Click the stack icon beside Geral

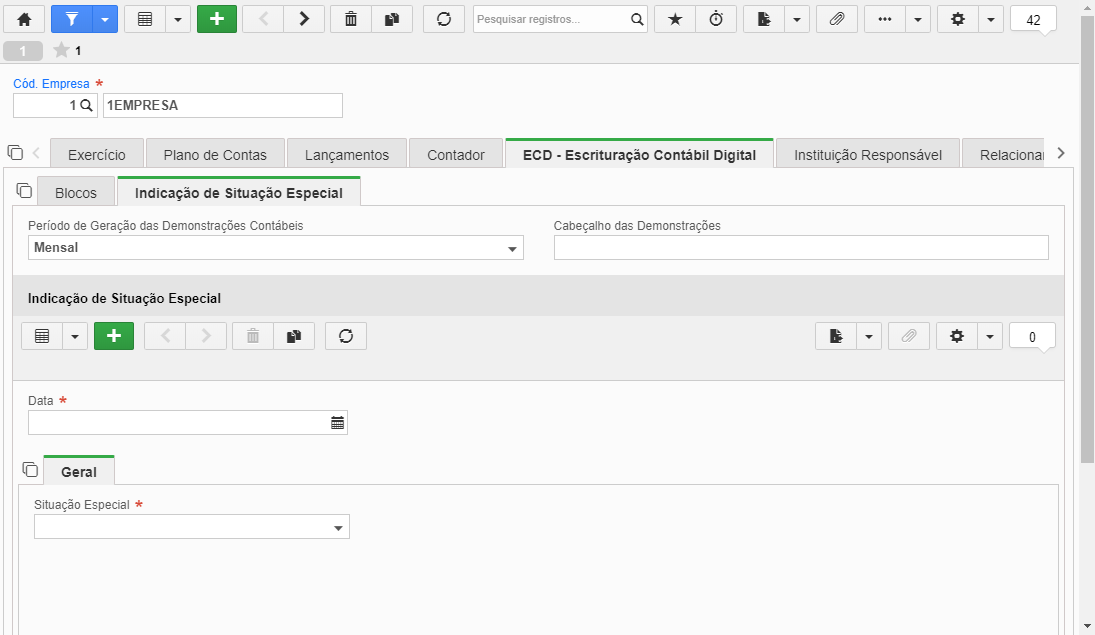tap(30, 469)
